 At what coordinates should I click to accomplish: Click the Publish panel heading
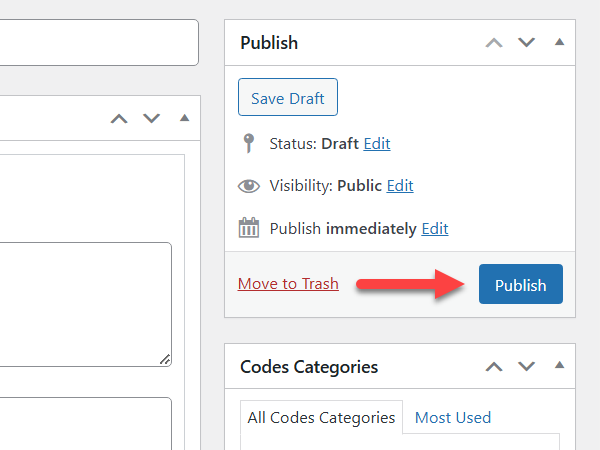(x=269, y=42)
